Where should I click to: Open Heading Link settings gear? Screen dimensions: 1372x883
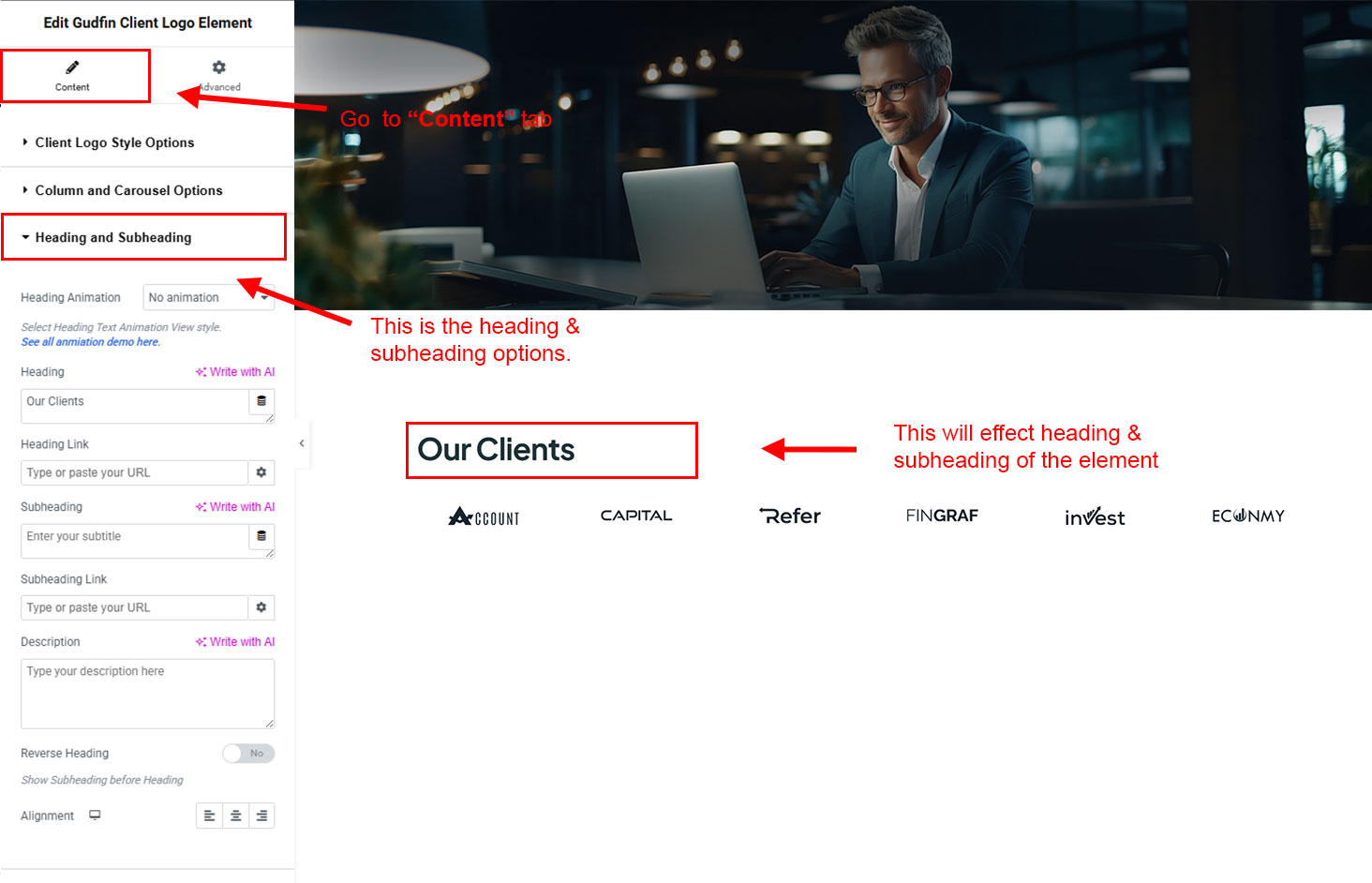(x=261, y=472)
